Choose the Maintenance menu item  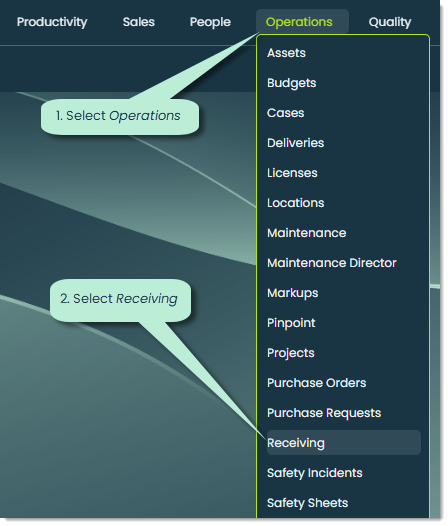pyautogui.click(x=306, y=233)
